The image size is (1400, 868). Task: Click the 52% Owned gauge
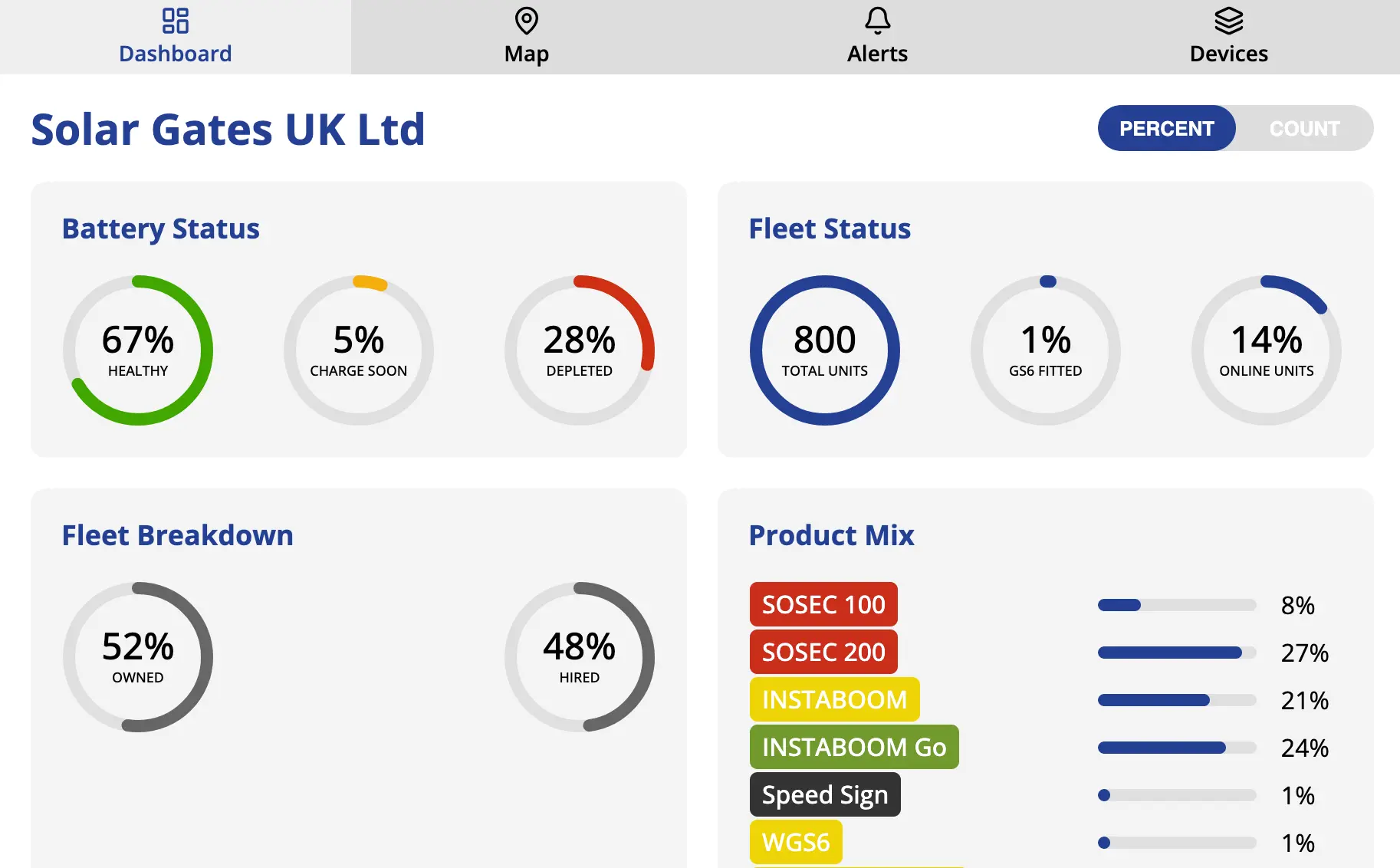click(x=138, y=657)
